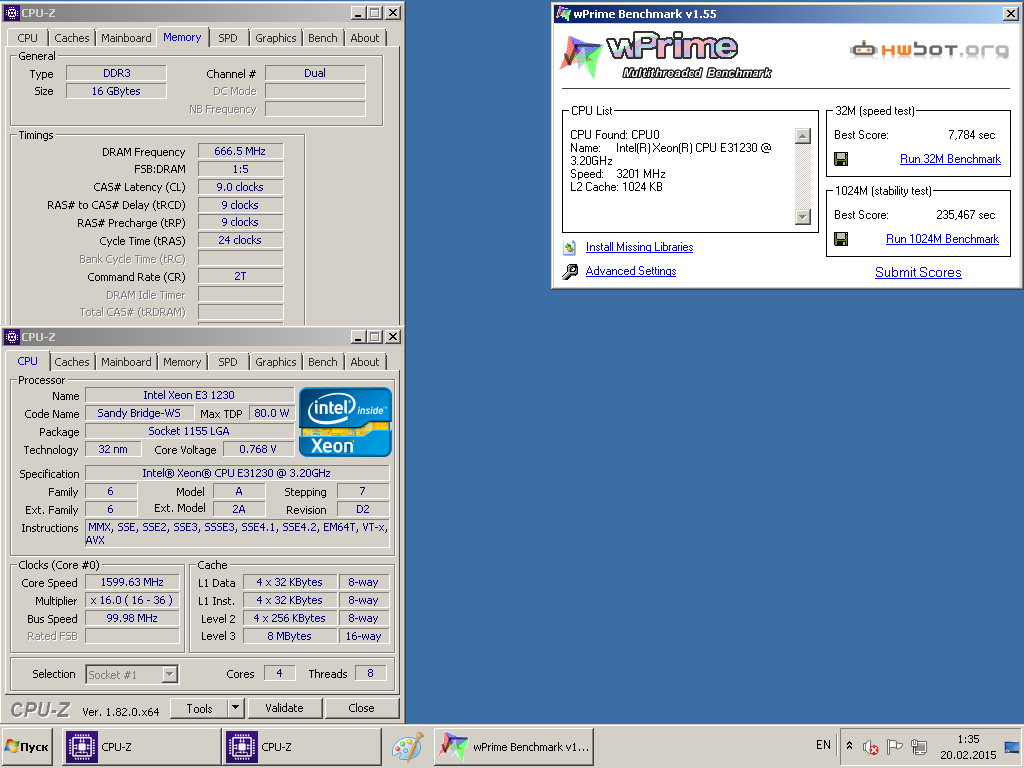Click the EN language indicator
Image resolution: width=1024 pixels, height=768 pixels.
[824, 745]
